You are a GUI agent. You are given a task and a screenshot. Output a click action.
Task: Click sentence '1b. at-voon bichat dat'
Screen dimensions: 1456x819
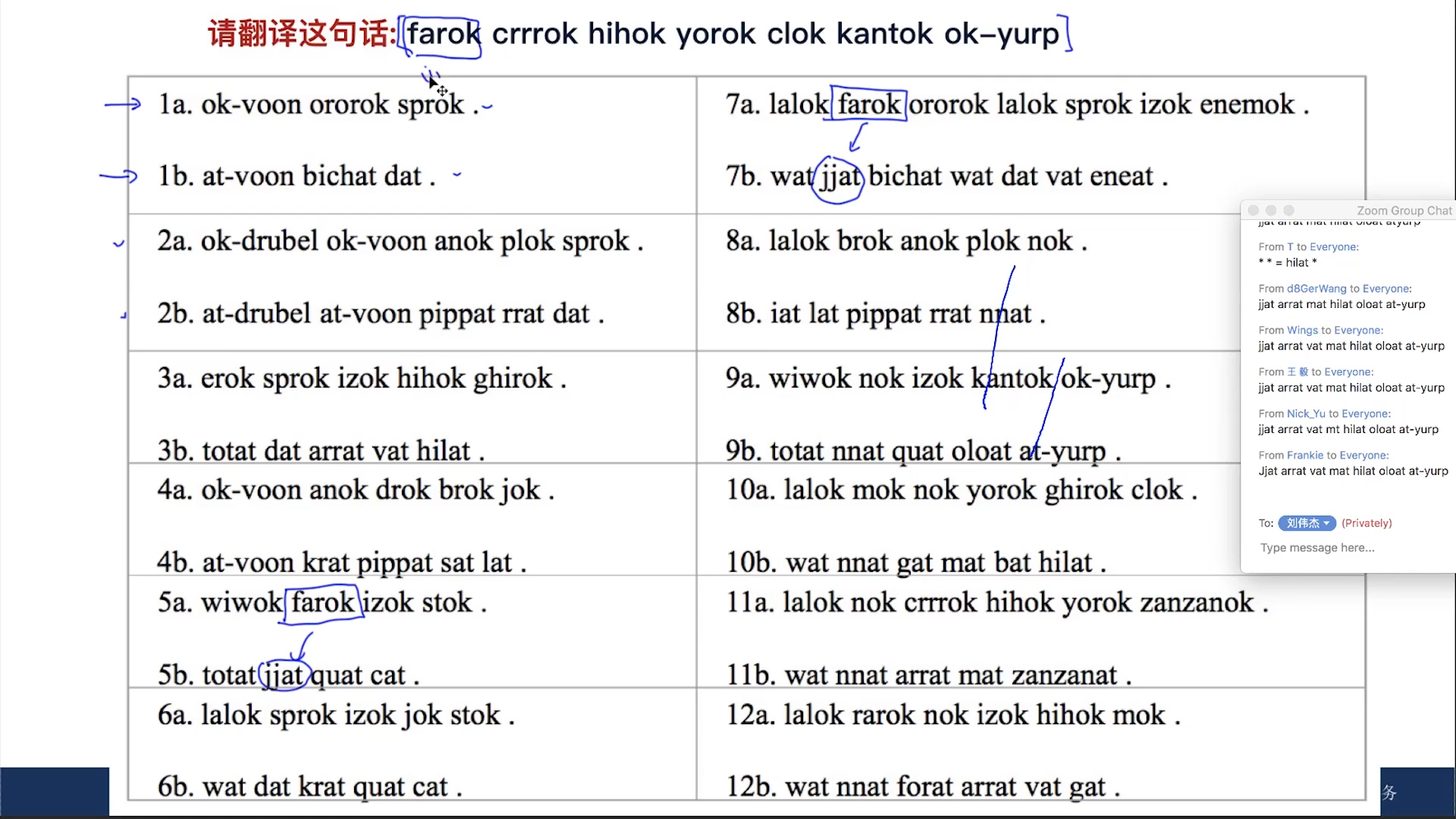click(x=297, y=176)
